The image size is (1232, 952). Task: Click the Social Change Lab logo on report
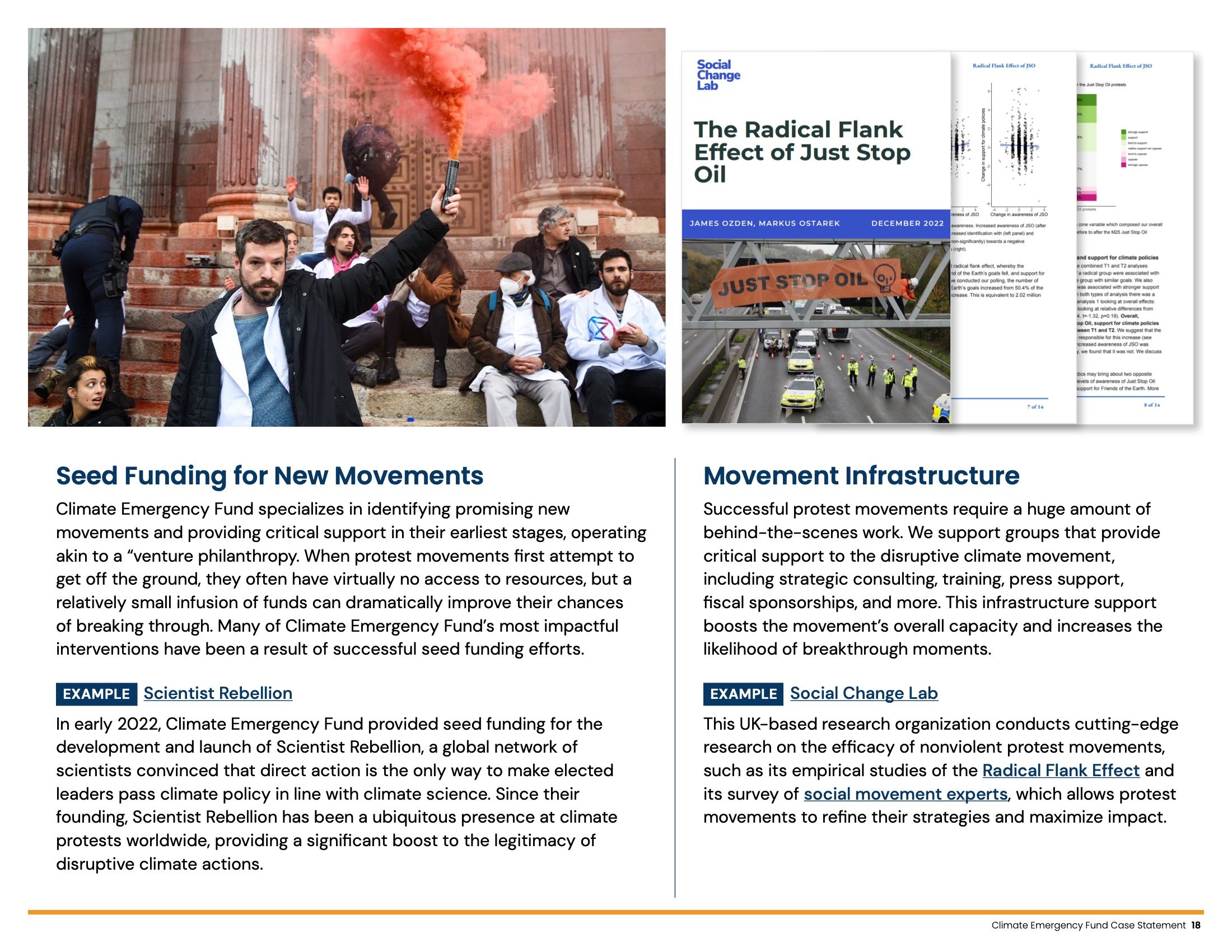717,75
